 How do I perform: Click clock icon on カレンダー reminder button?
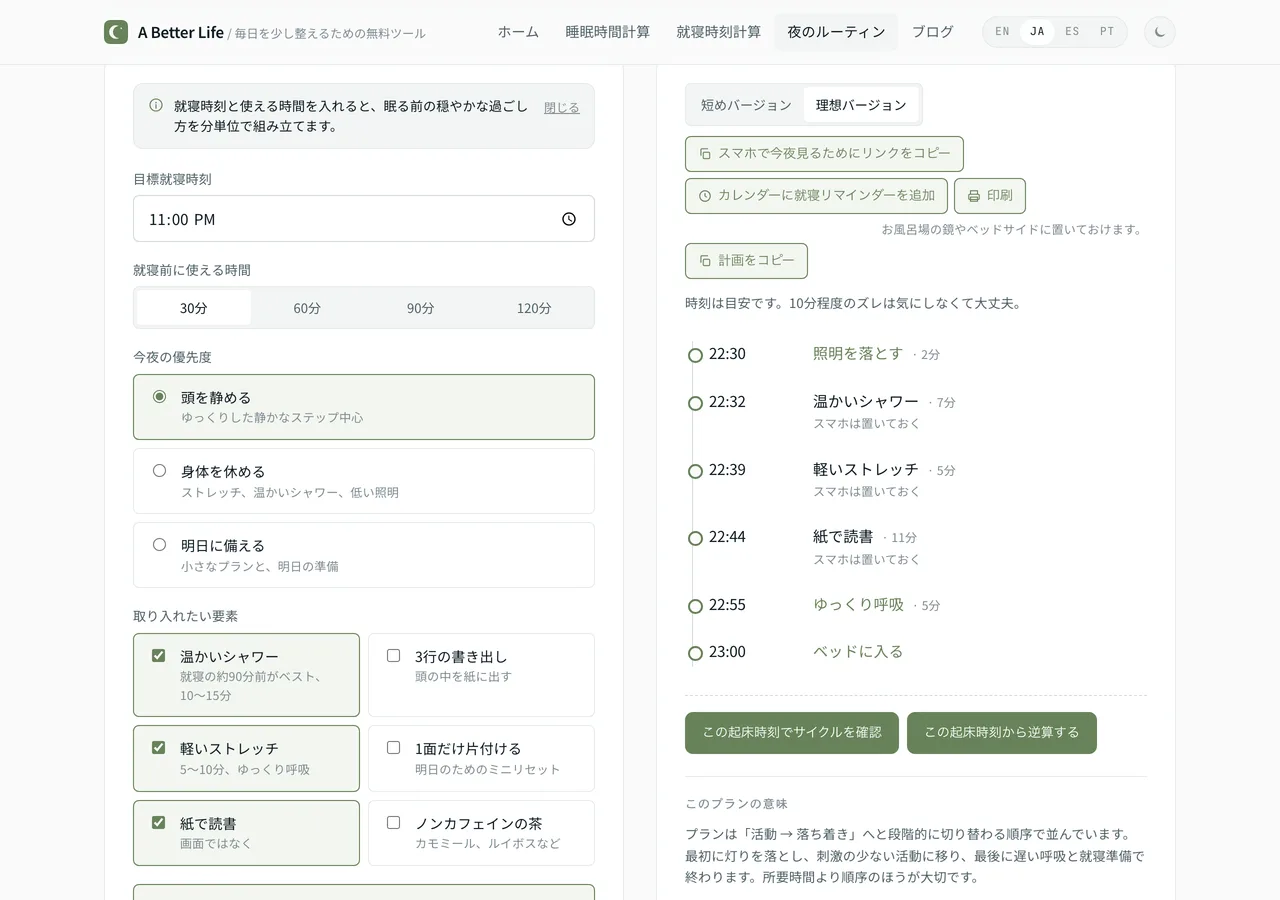[x=705, y=196]
